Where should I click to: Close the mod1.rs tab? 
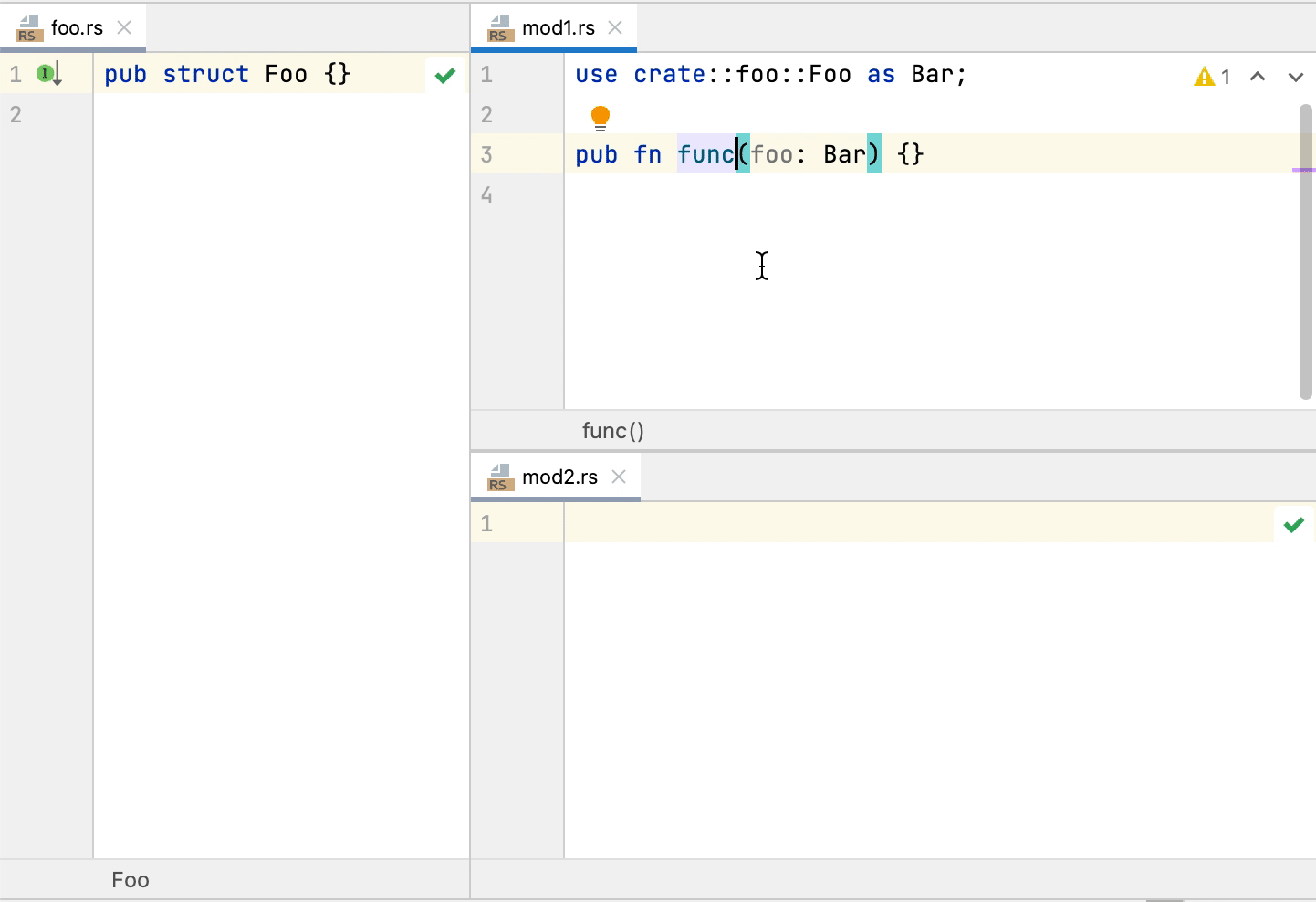click(x=615, y=27)
